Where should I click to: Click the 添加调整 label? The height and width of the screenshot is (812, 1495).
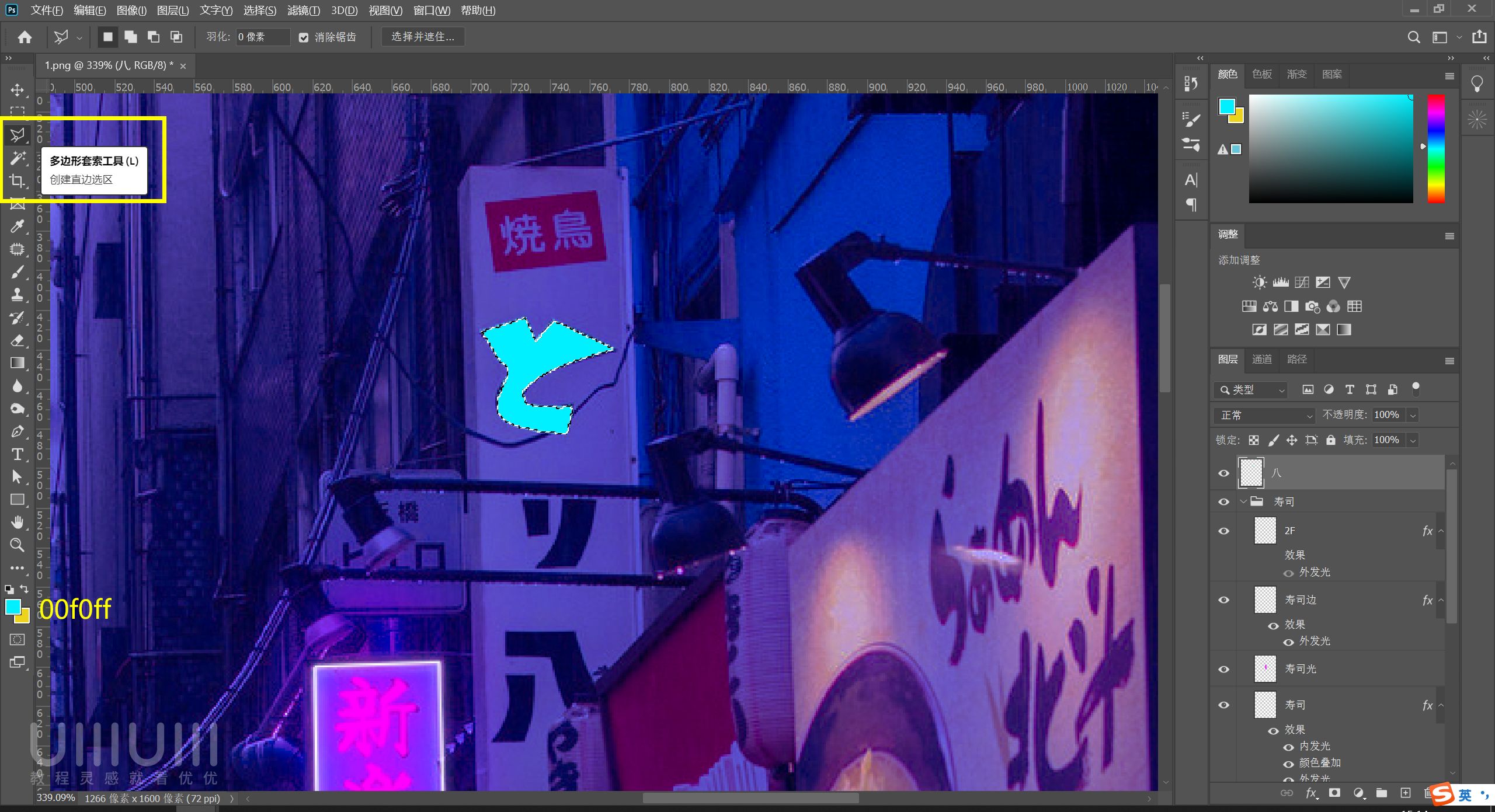1239,260
